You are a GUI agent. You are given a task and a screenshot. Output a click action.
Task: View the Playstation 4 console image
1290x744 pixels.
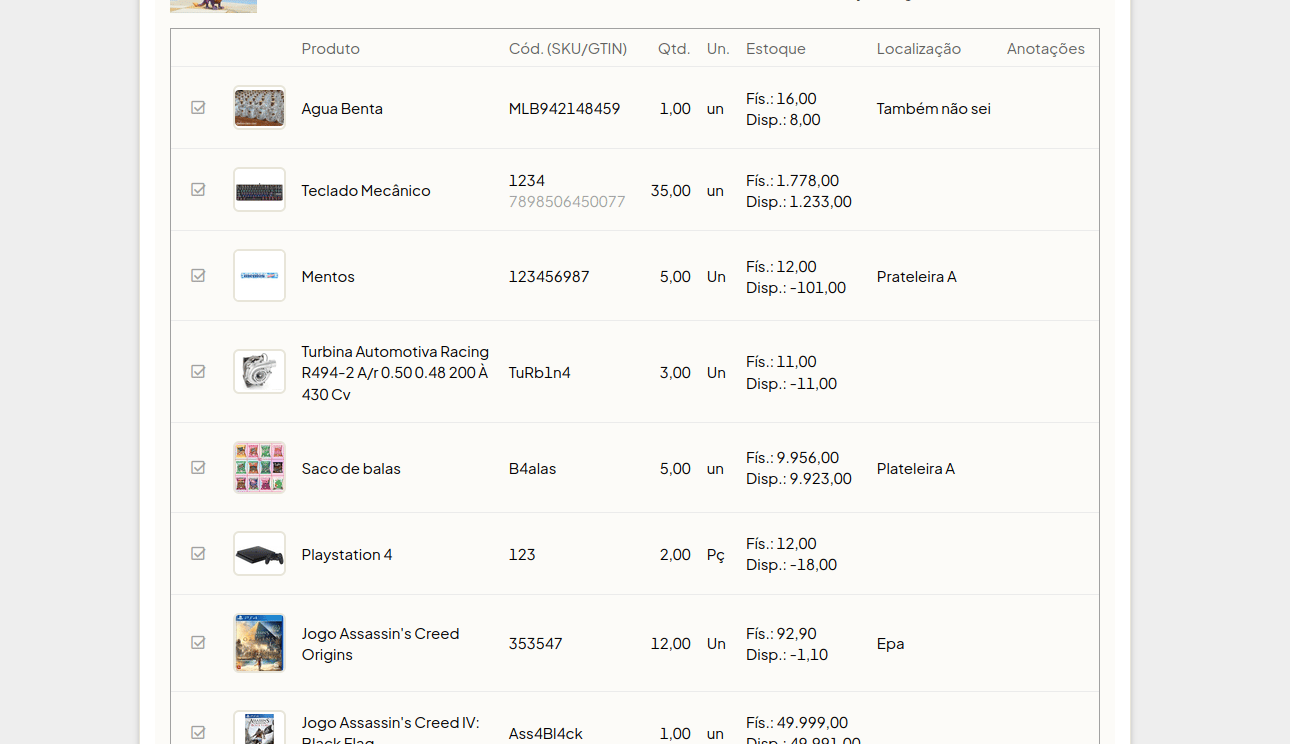point(259,554)
